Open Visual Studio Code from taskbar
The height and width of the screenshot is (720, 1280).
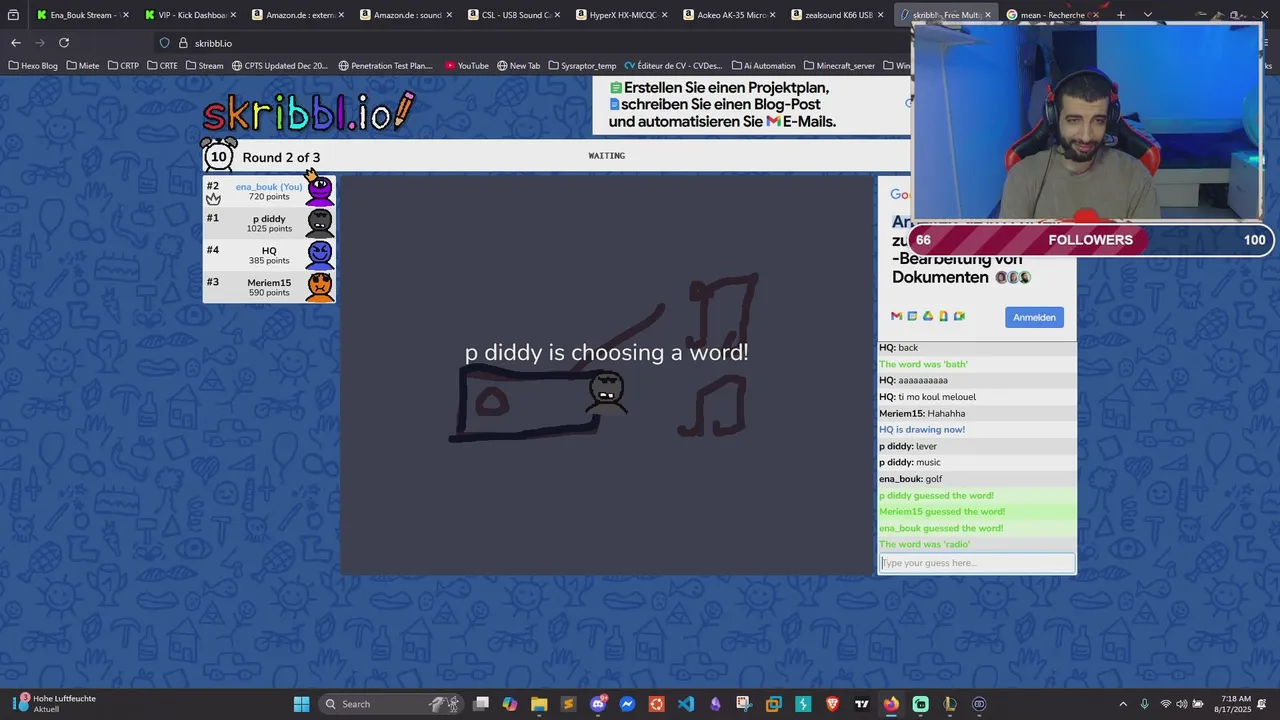point(686,704)
